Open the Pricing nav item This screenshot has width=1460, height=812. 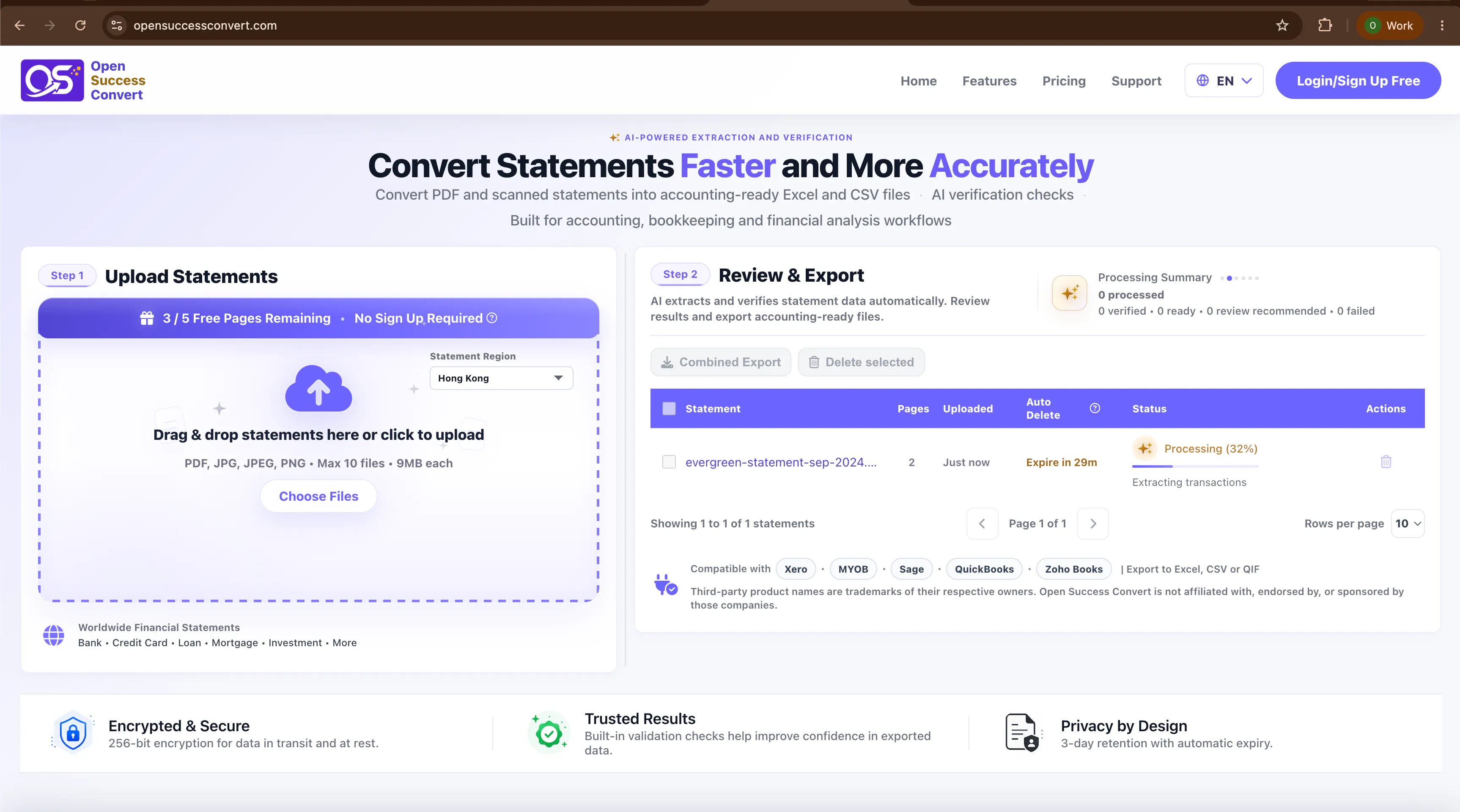pyautogui.click(x=1064, y=80)
